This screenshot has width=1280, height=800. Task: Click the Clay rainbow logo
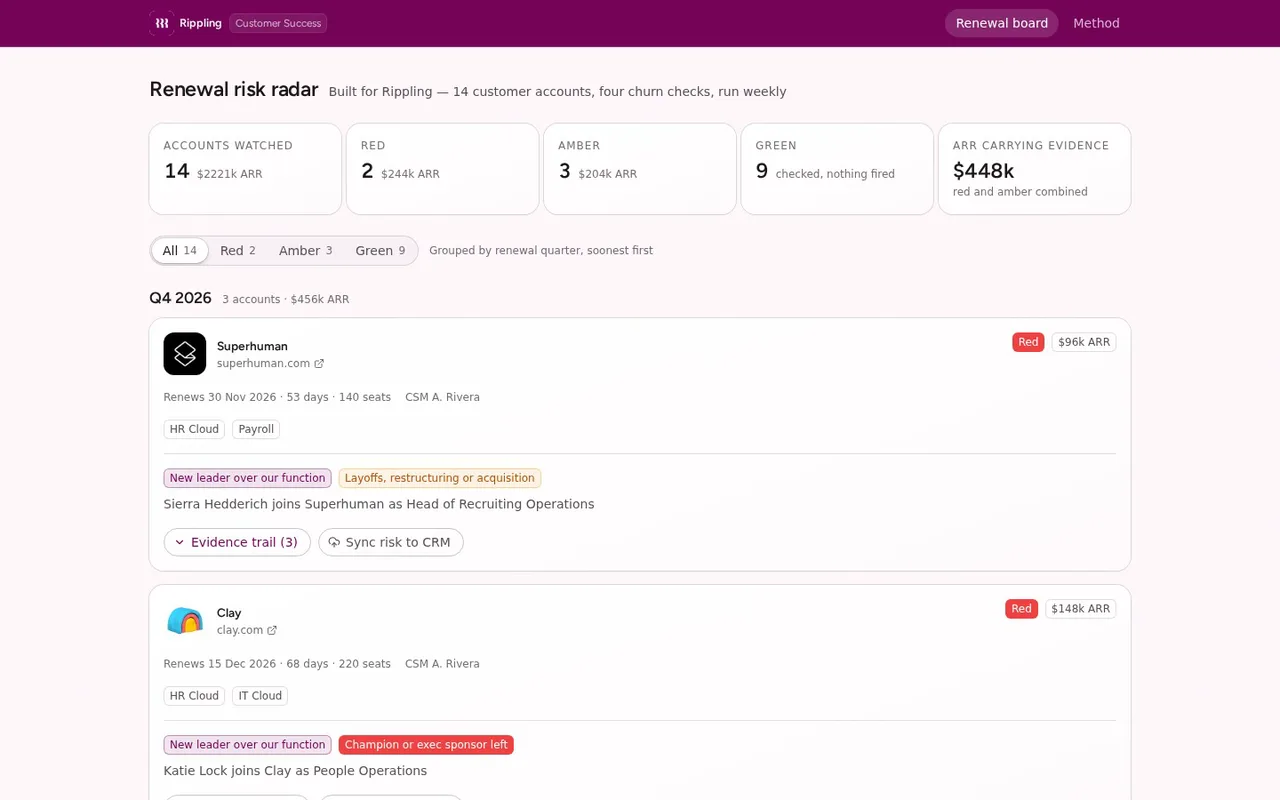185,621
